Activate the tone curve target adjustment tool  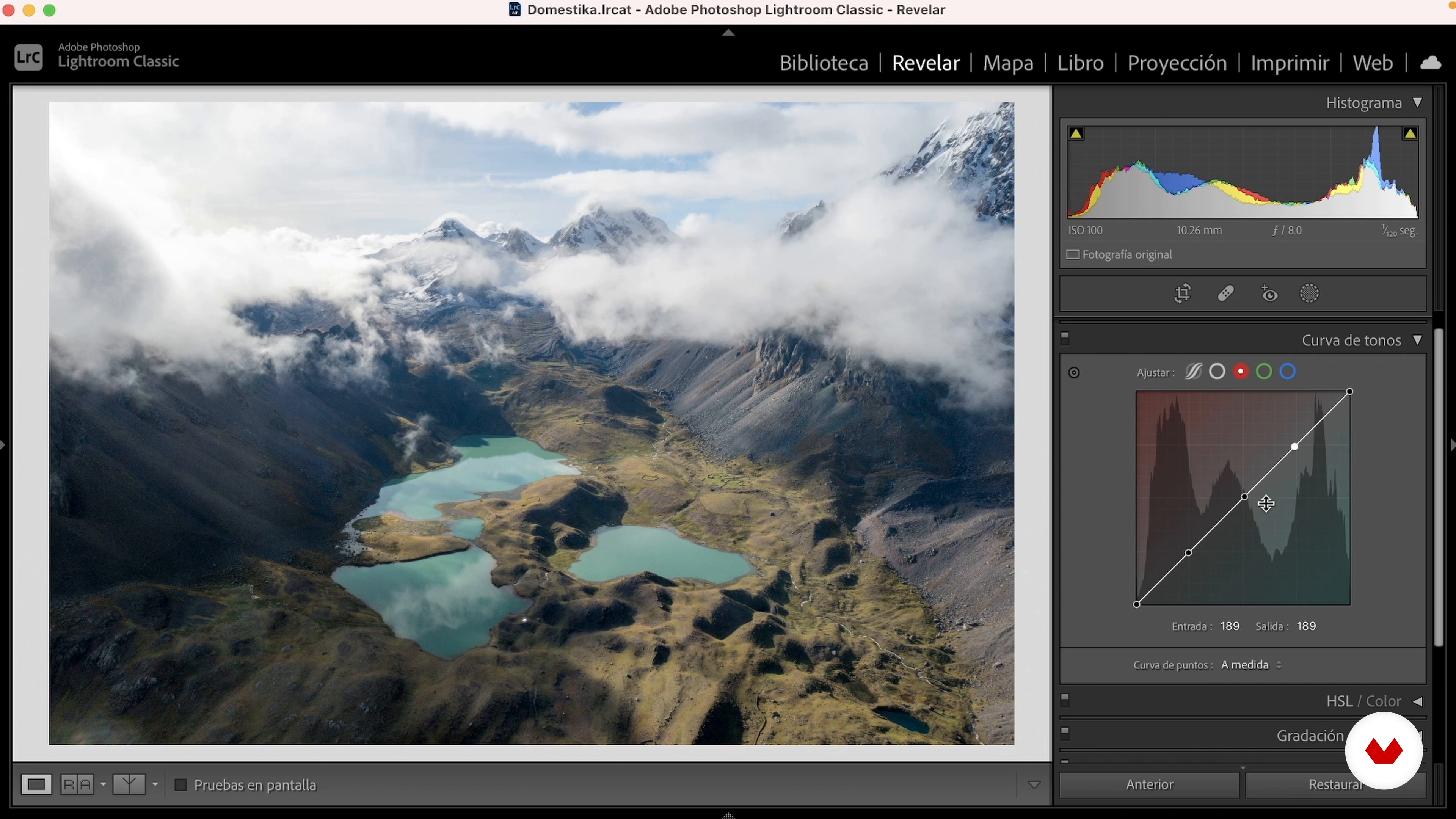tap(1074, 372)
